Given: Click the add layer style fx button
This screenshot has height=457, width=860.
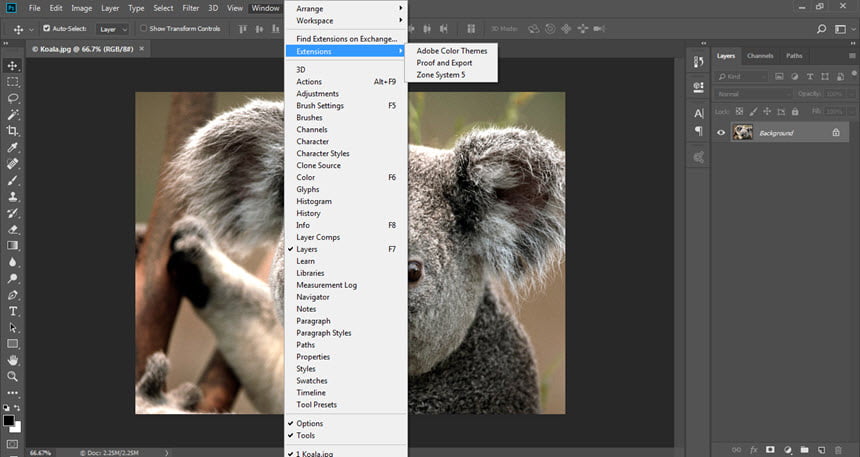Looking at the screenshot, I should [754, 450].
